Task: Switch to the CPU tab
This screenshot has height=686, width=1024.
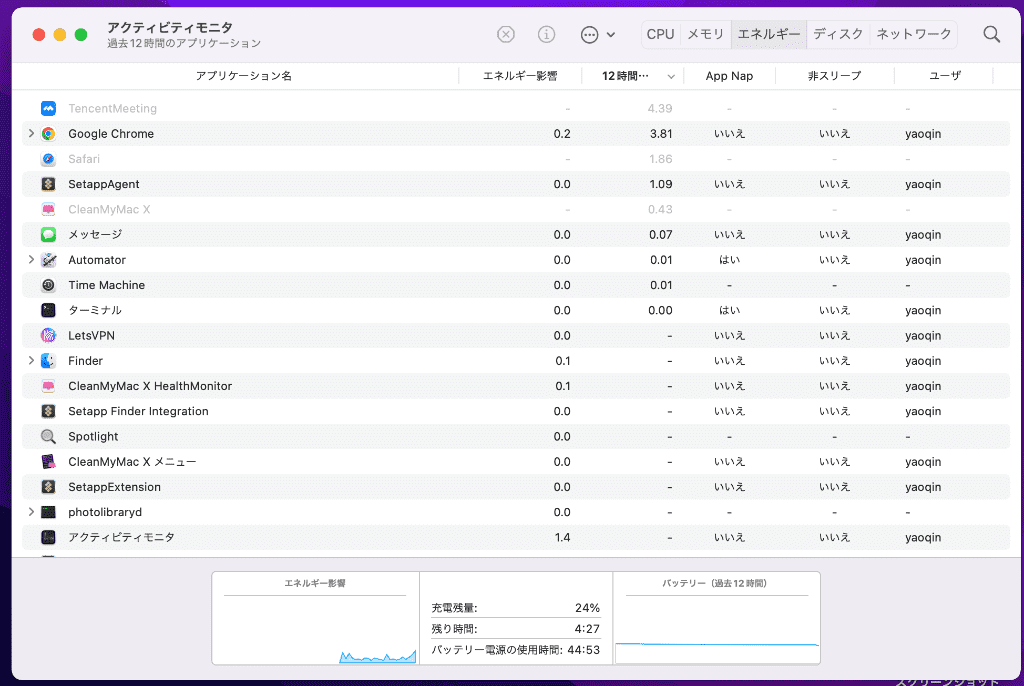Action: coord(660,34)
